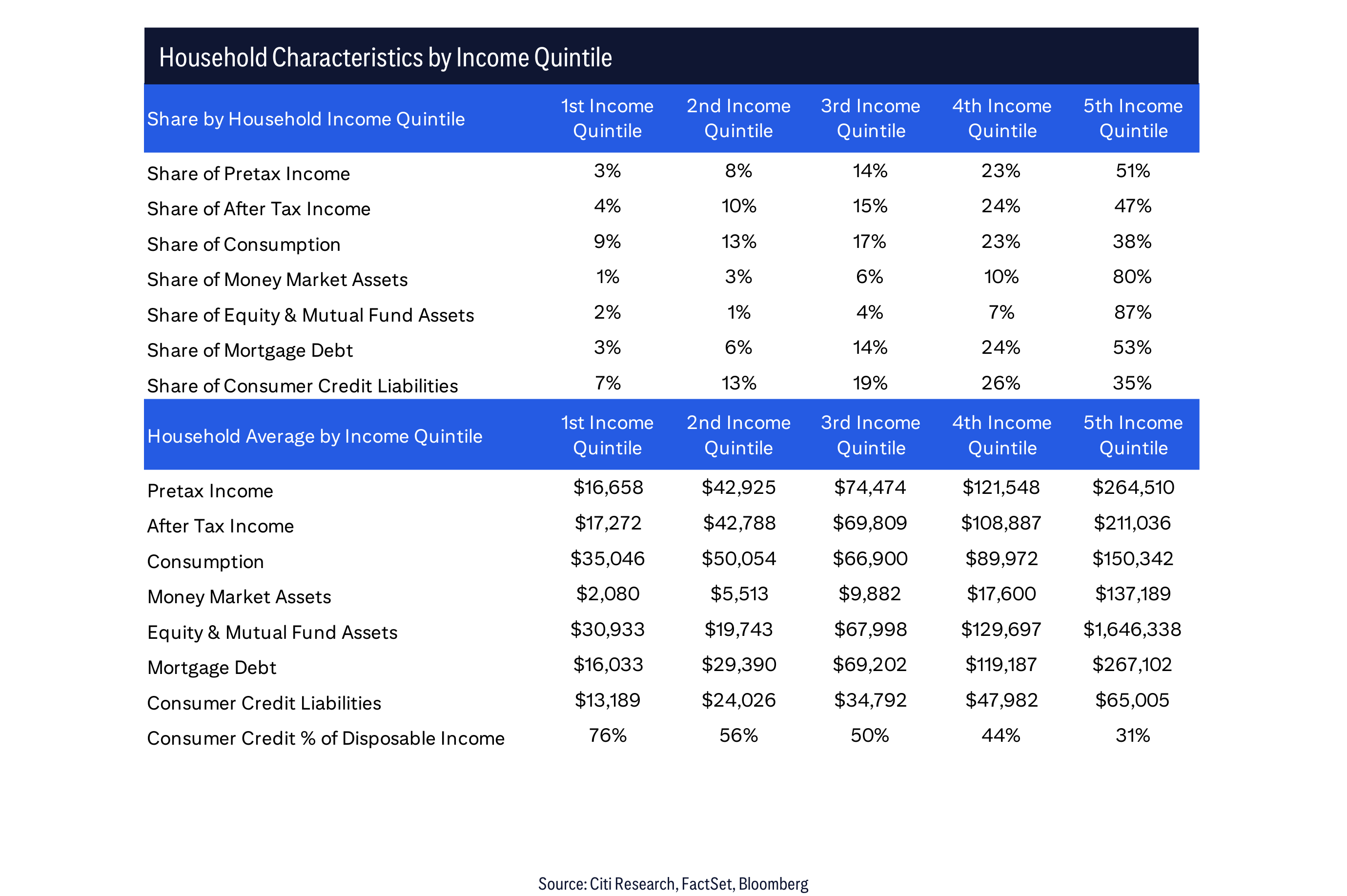
Task: Click the $74,474 third quintile pretax income
Action: pos(870,488)
